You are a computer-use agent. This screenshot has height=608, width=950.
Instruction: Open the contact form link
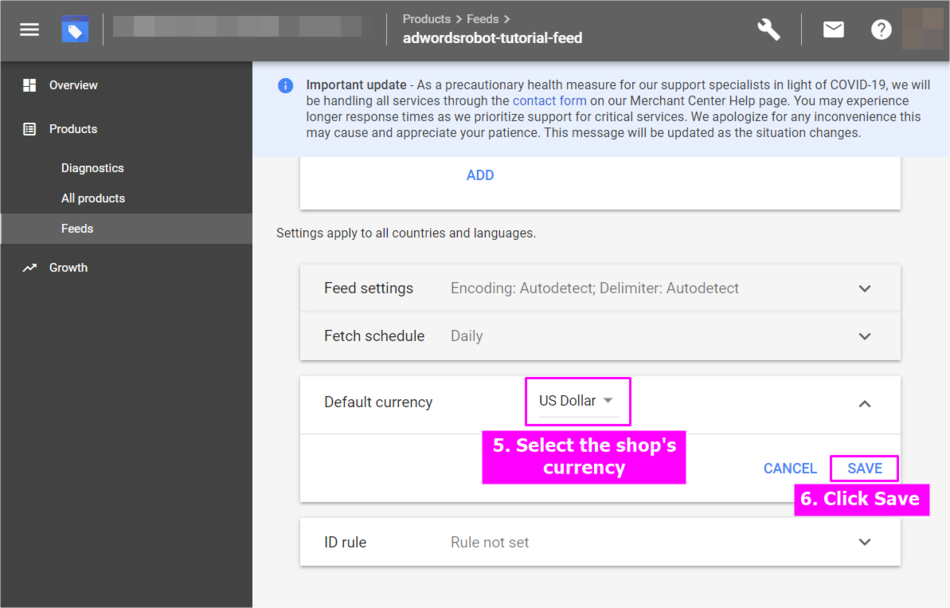click(x=549, y=101)
